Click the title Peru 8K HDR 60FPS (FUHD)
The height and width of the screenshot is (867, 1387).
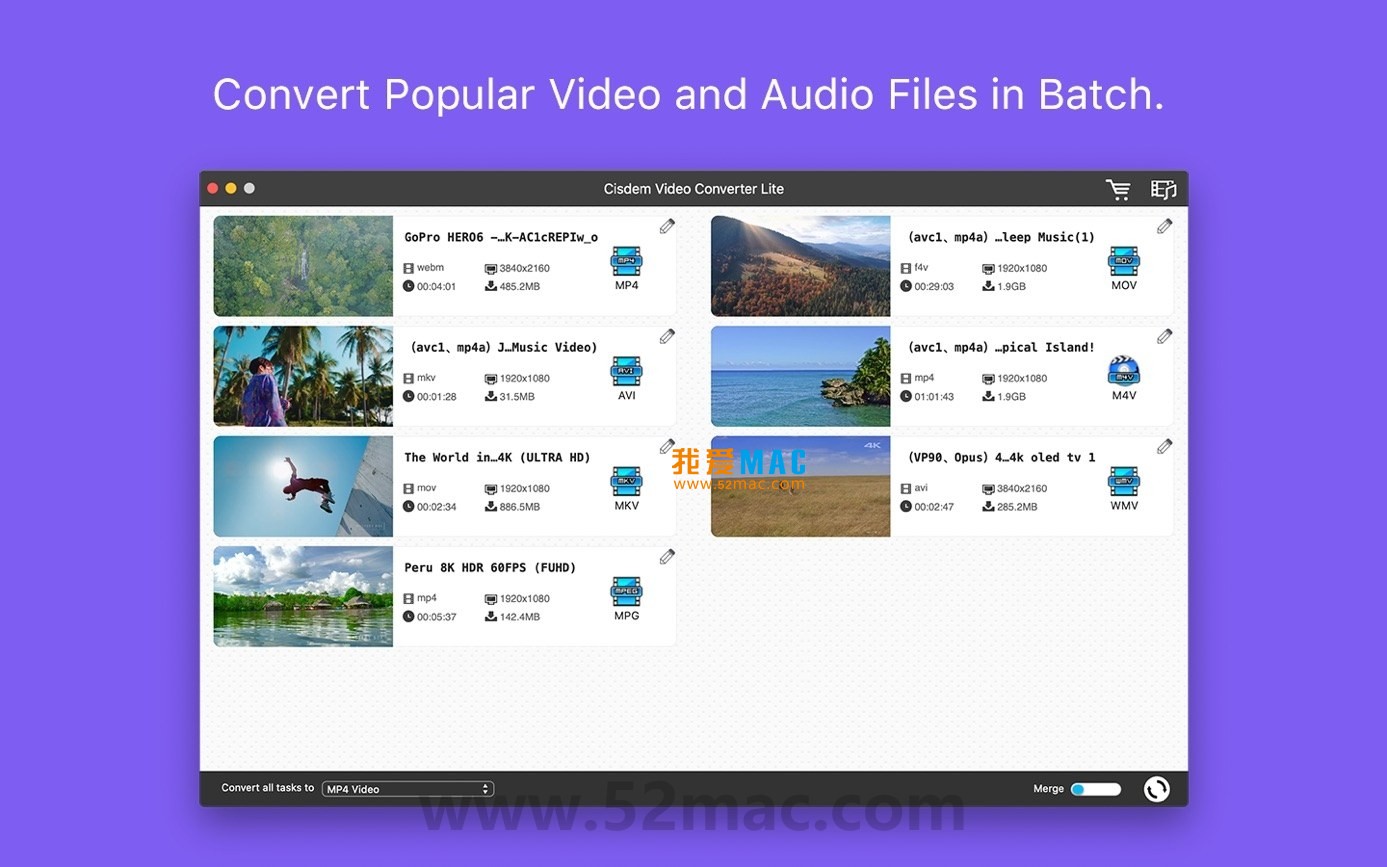coord(490,567)
